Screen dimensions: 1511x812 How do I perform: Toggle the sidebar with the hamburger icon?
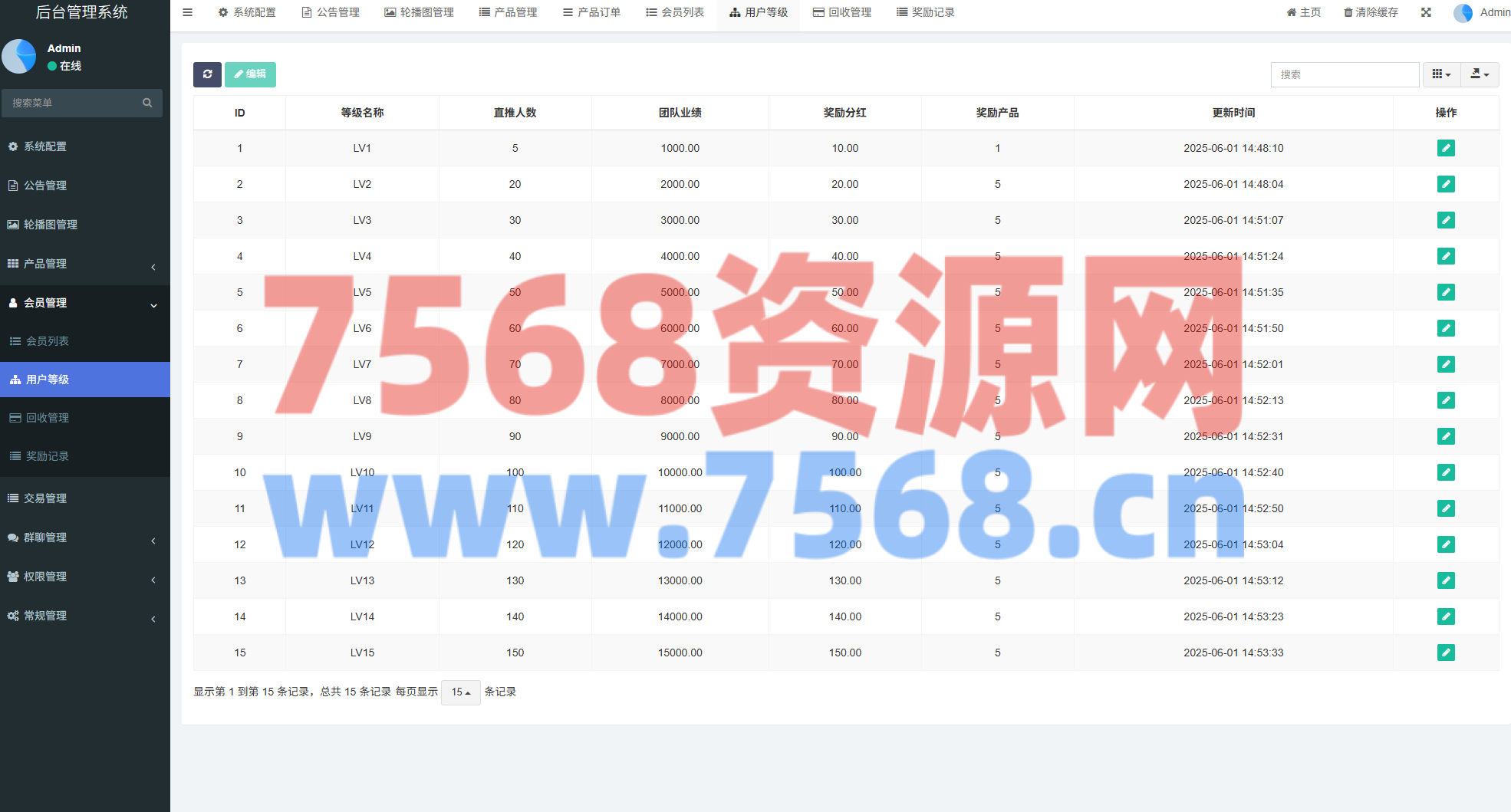(x=187, y=12)
